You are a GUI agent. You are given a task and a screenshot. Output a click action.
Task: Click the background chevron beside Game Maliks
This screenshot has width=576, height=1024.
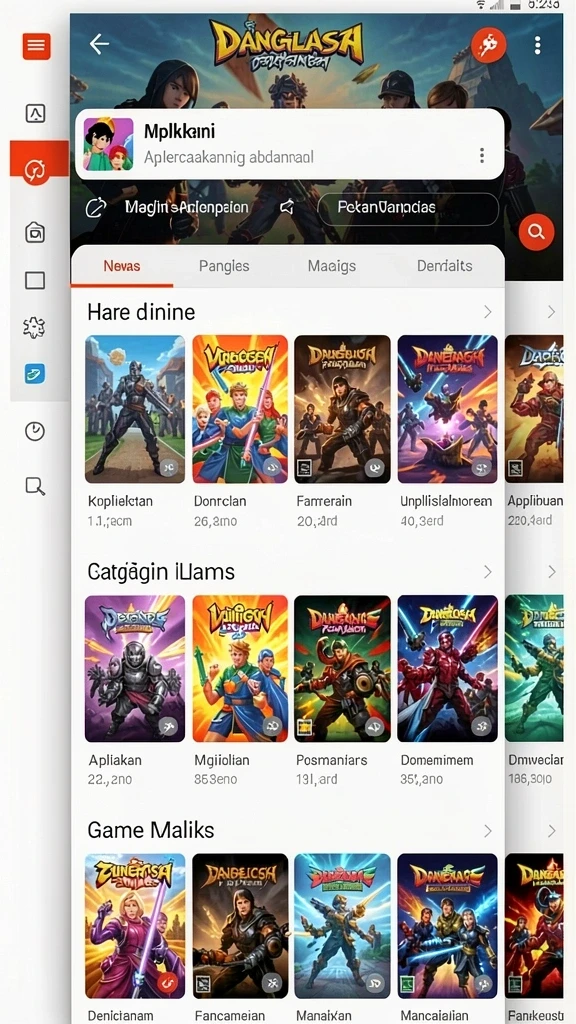(552, 831)
